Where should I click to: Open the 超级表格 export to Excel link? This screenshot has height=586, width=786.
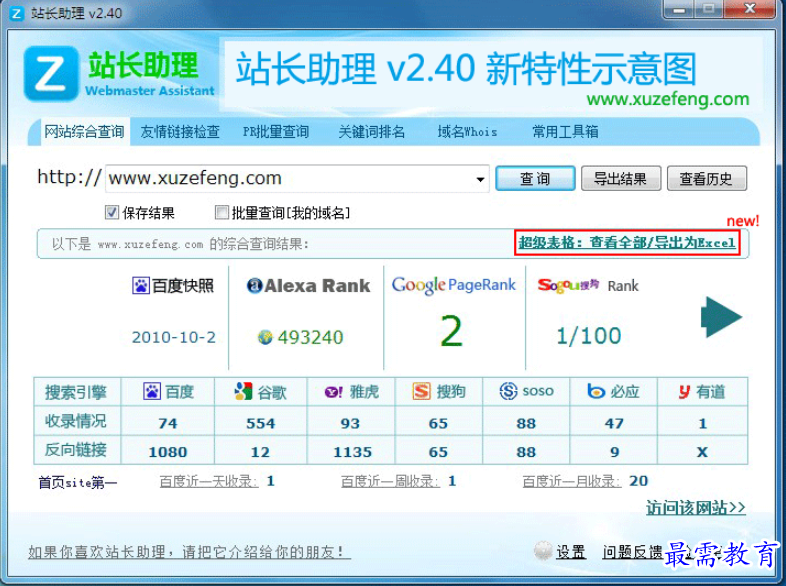tap(627, 243)
